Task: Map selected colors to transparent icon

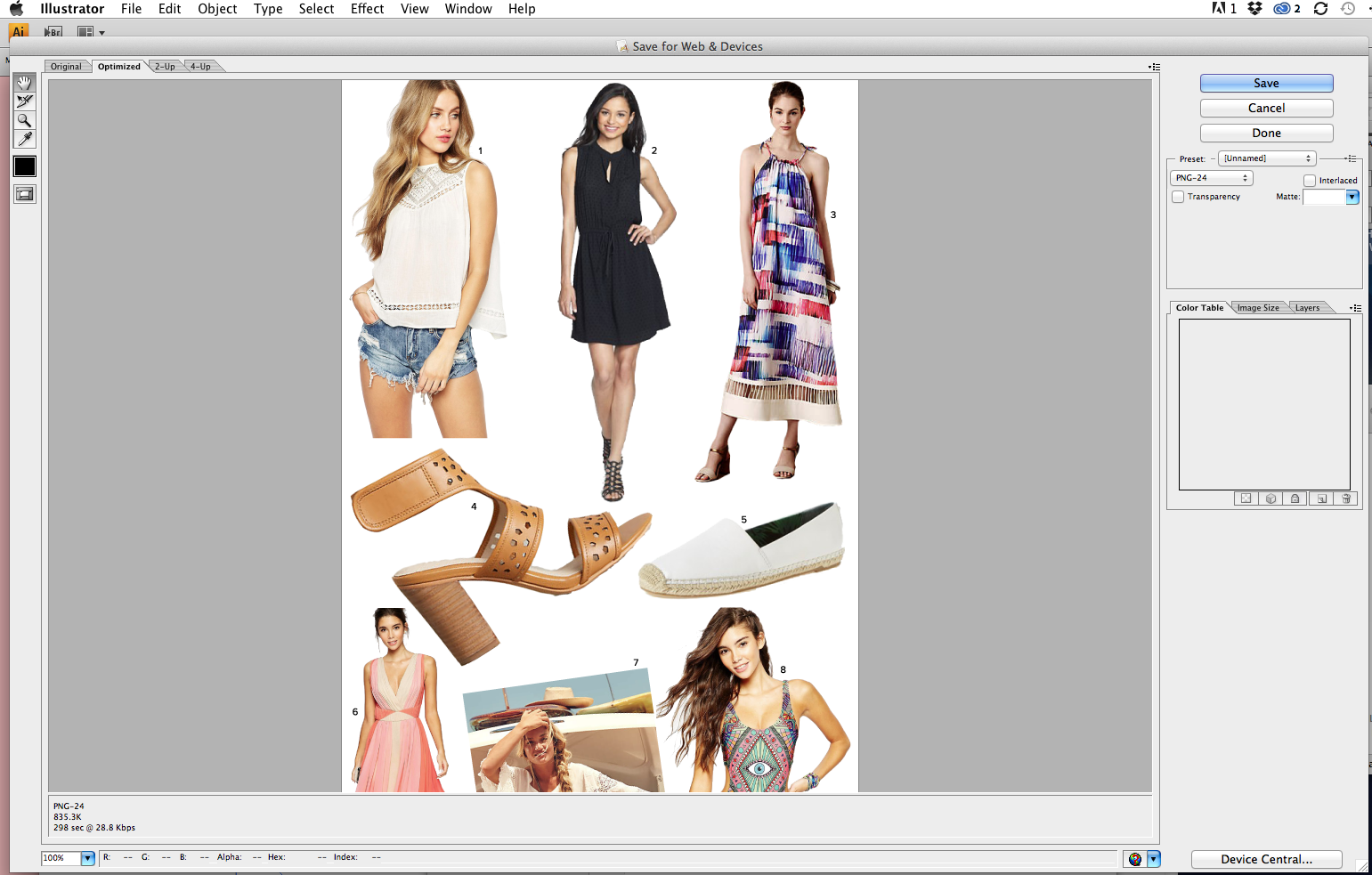Action: (x=1246, y=498)
